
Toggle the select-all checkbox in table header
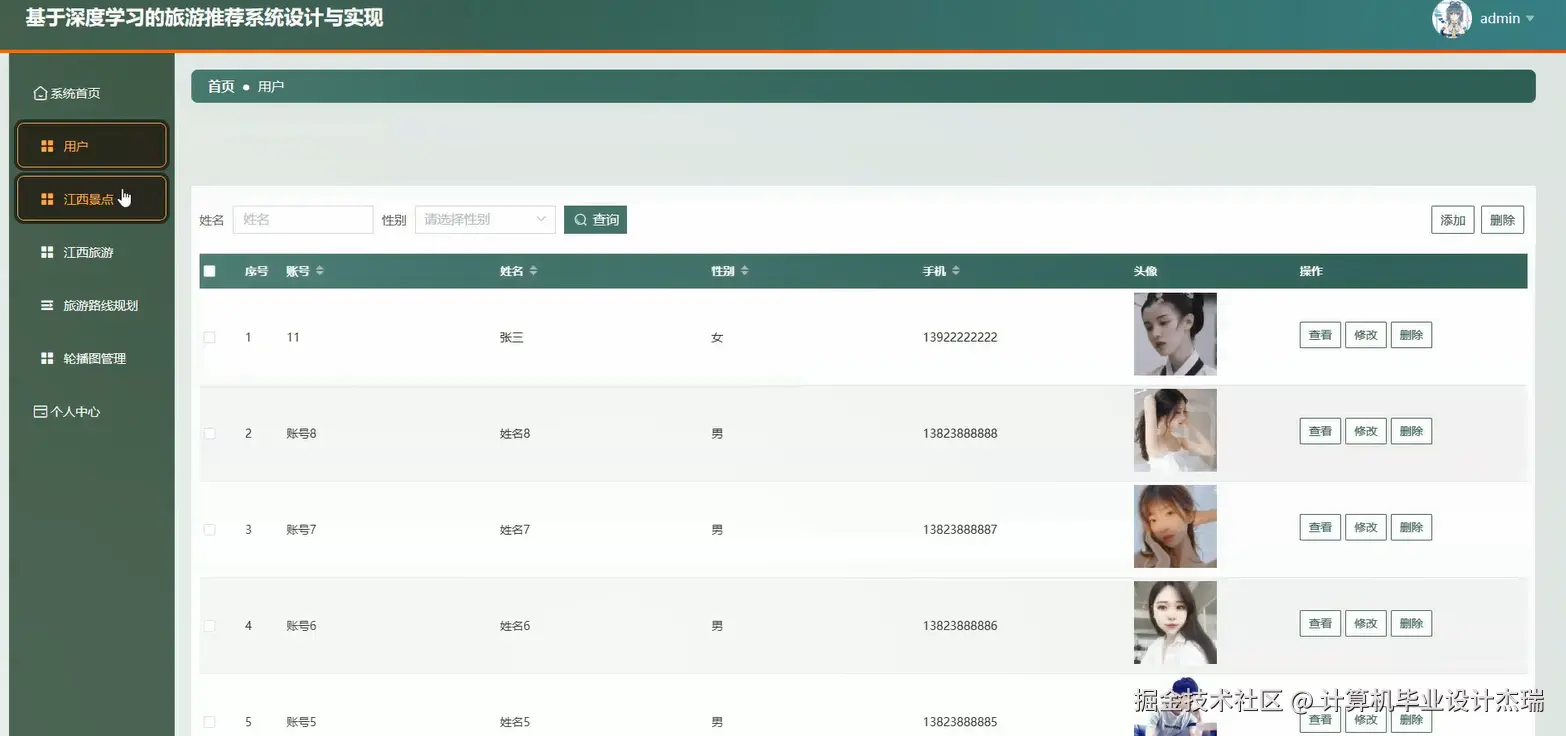[209, 271]
